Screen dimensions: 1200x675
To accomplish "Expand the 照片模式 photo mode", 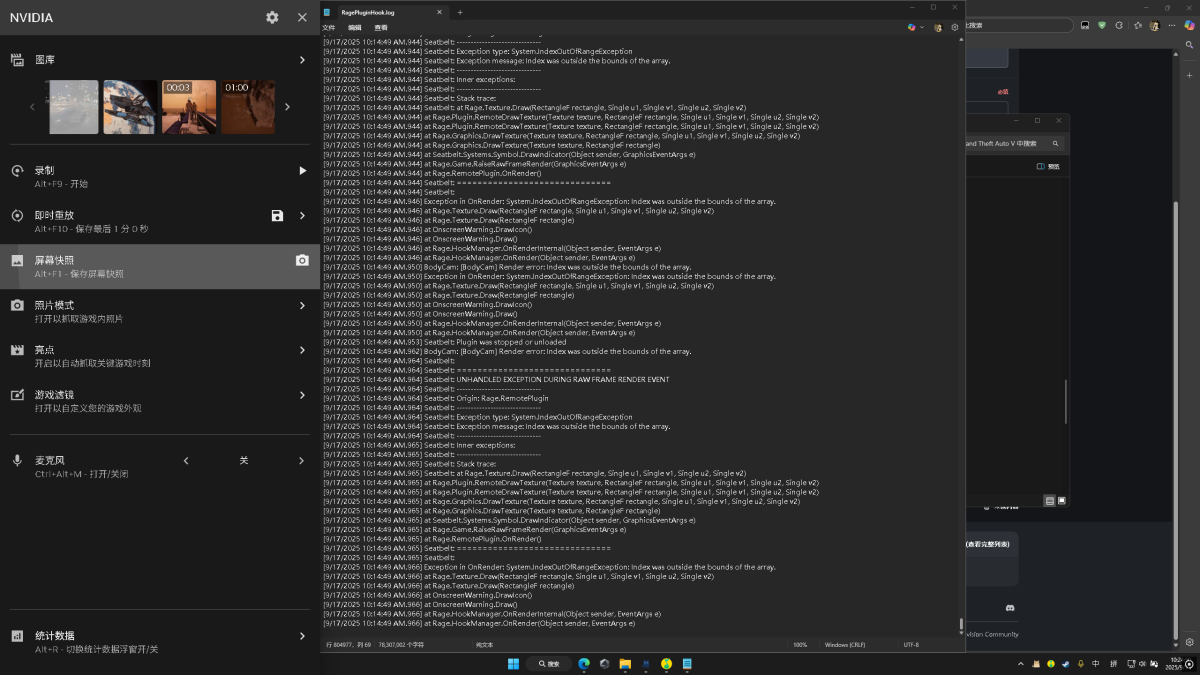I will coord(302,305).
